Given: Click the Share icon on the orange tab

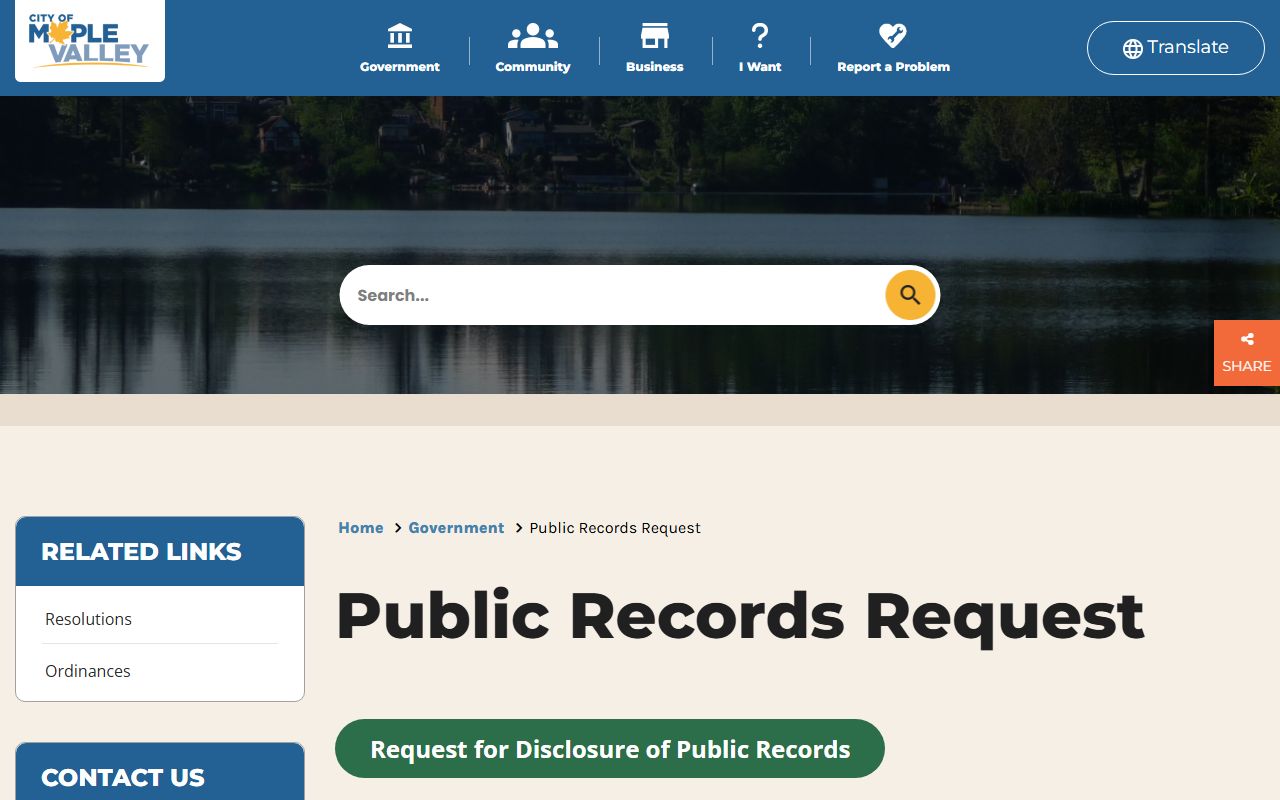Looking at the screenshot, I should [x=1247, y=340].
